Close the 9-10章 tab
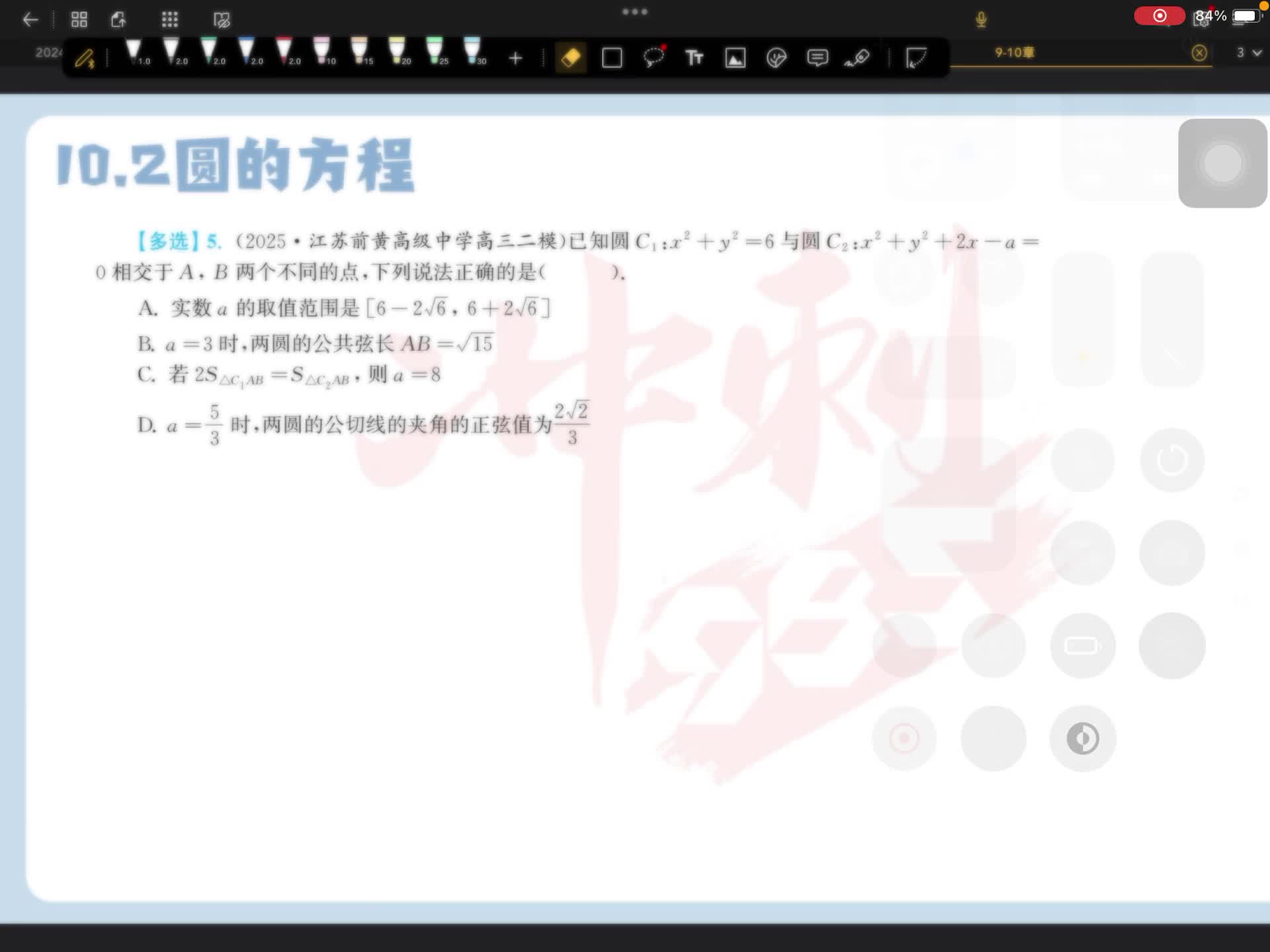 click(1199, 53)
